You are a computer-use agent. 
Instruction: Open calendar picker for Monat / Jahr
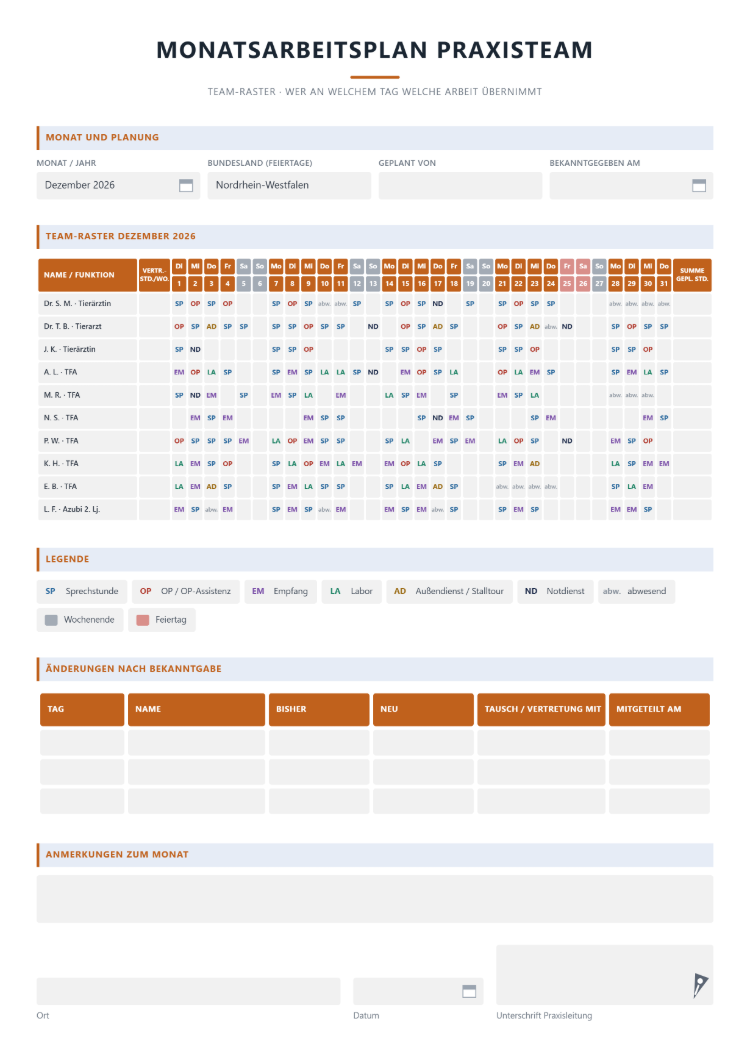[186, 186]
